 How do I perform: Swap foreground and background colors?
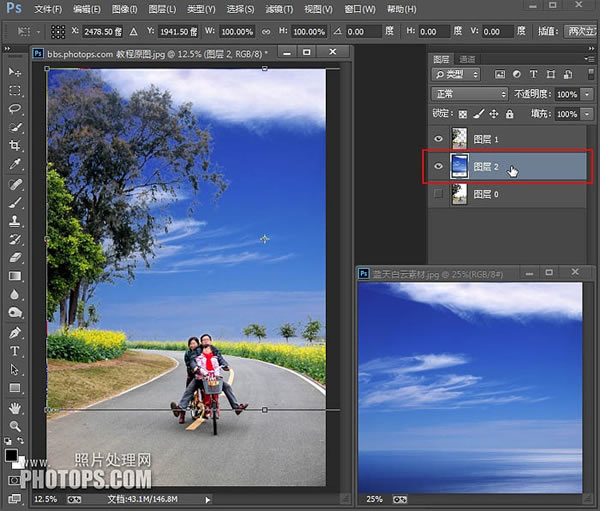pos(21,441)
